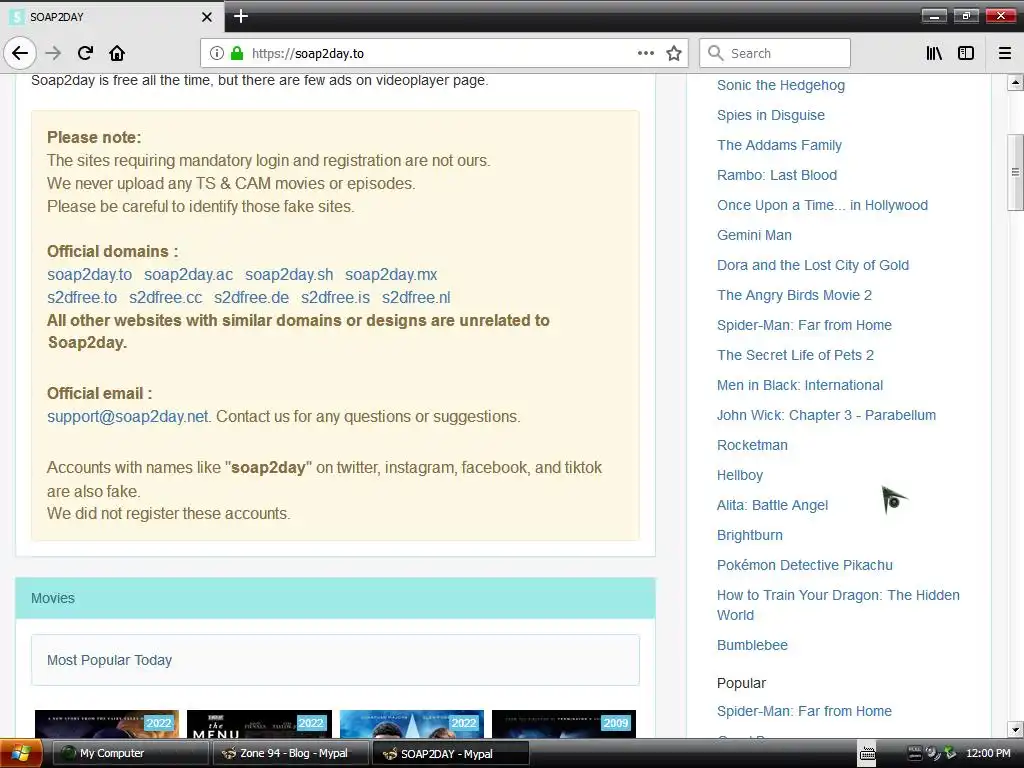
Task: Open Hellboy link
Action: (x=740, y=475)
